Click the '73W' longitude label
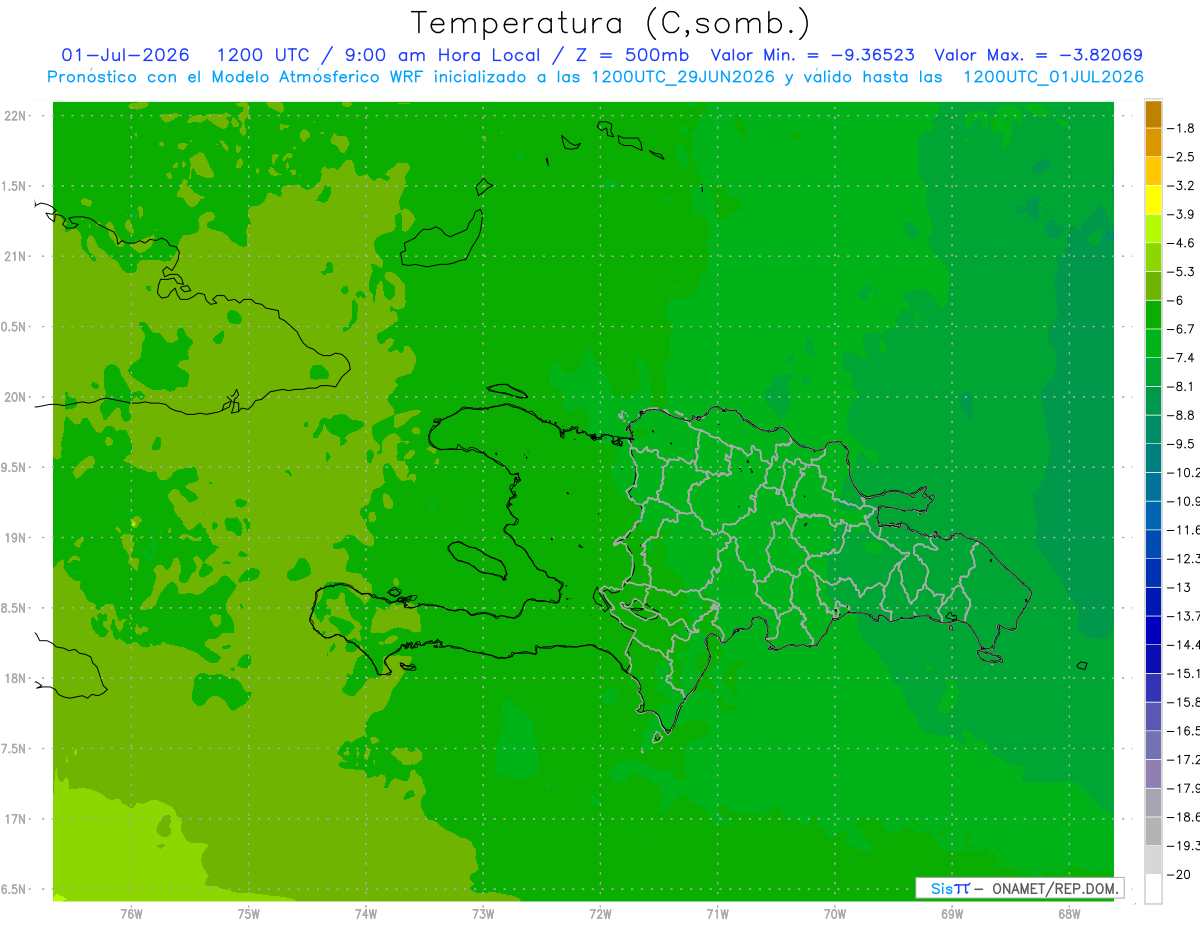This screenshot has width=1200, height=927. point(482,914)
